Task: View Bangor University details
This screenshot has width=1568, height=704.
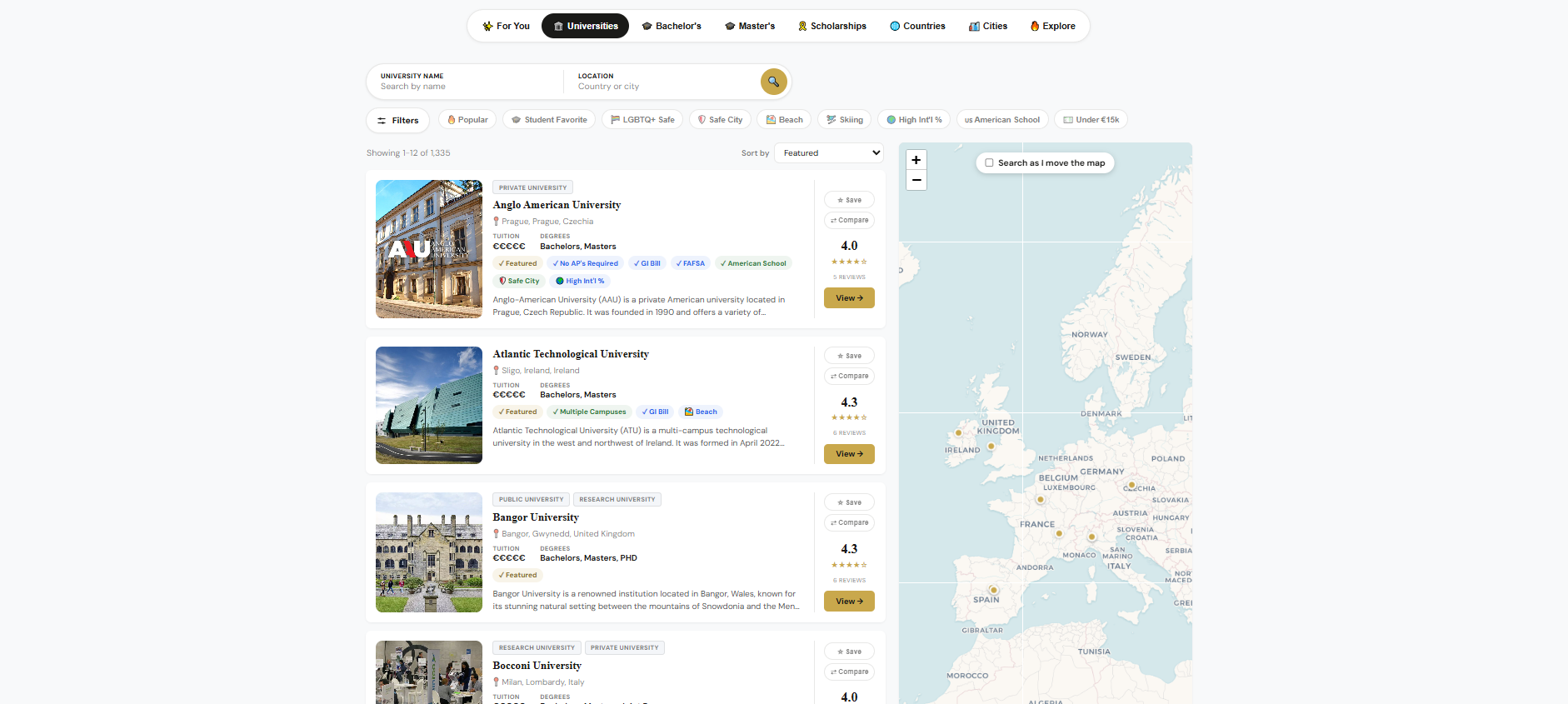Action: pyautogui.click(x=849, y=602)
